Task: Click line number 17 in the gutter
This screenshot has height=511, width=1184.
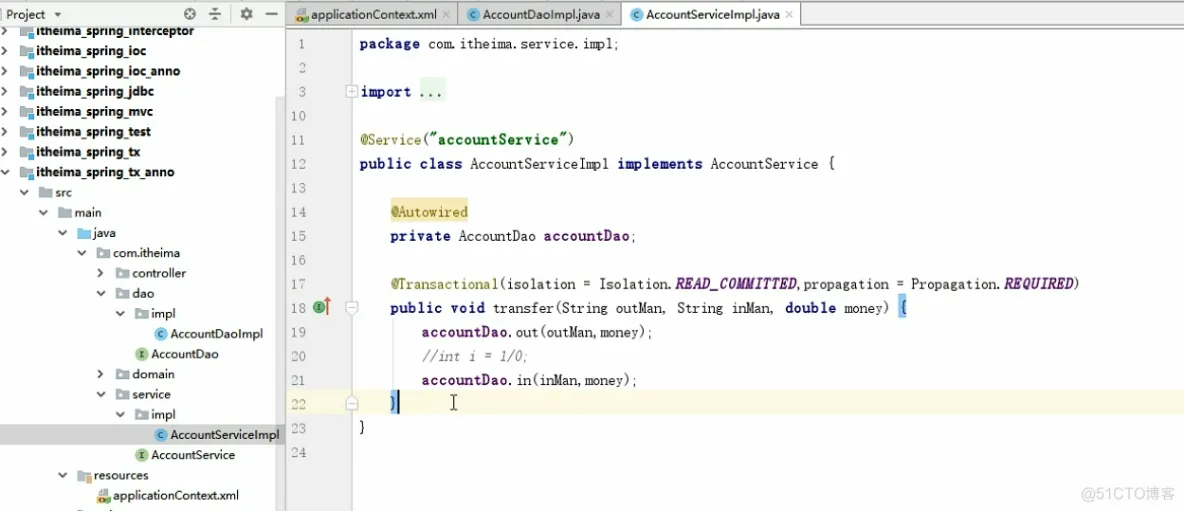Action: pyautogui.click(x=298, y=284)
